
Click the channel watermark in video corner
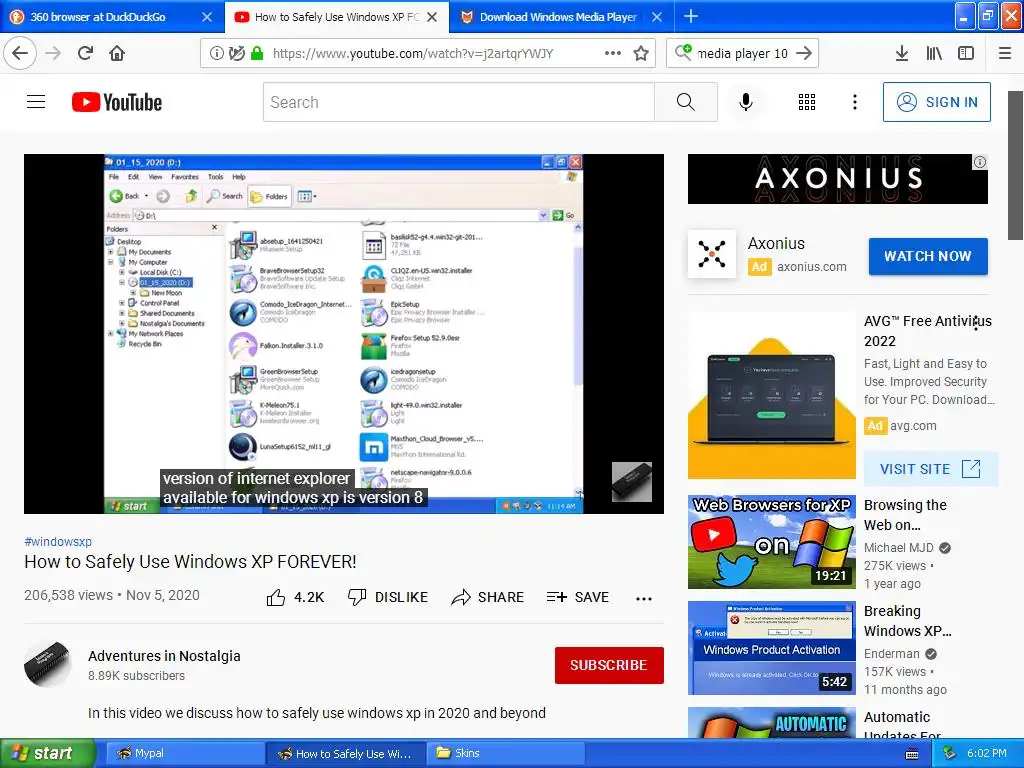pyautogui.click(x=632, y=482)
